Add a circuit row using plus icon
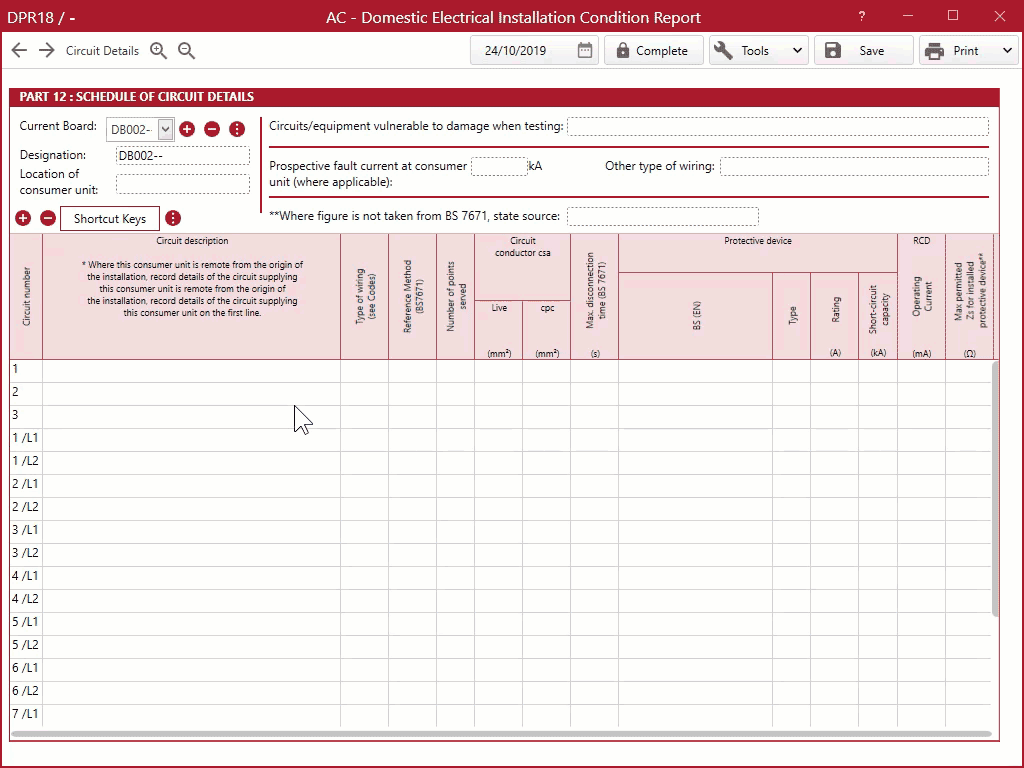Image resolution: width=1024 pixels, height=768 pixels. [x=23, y=218]
